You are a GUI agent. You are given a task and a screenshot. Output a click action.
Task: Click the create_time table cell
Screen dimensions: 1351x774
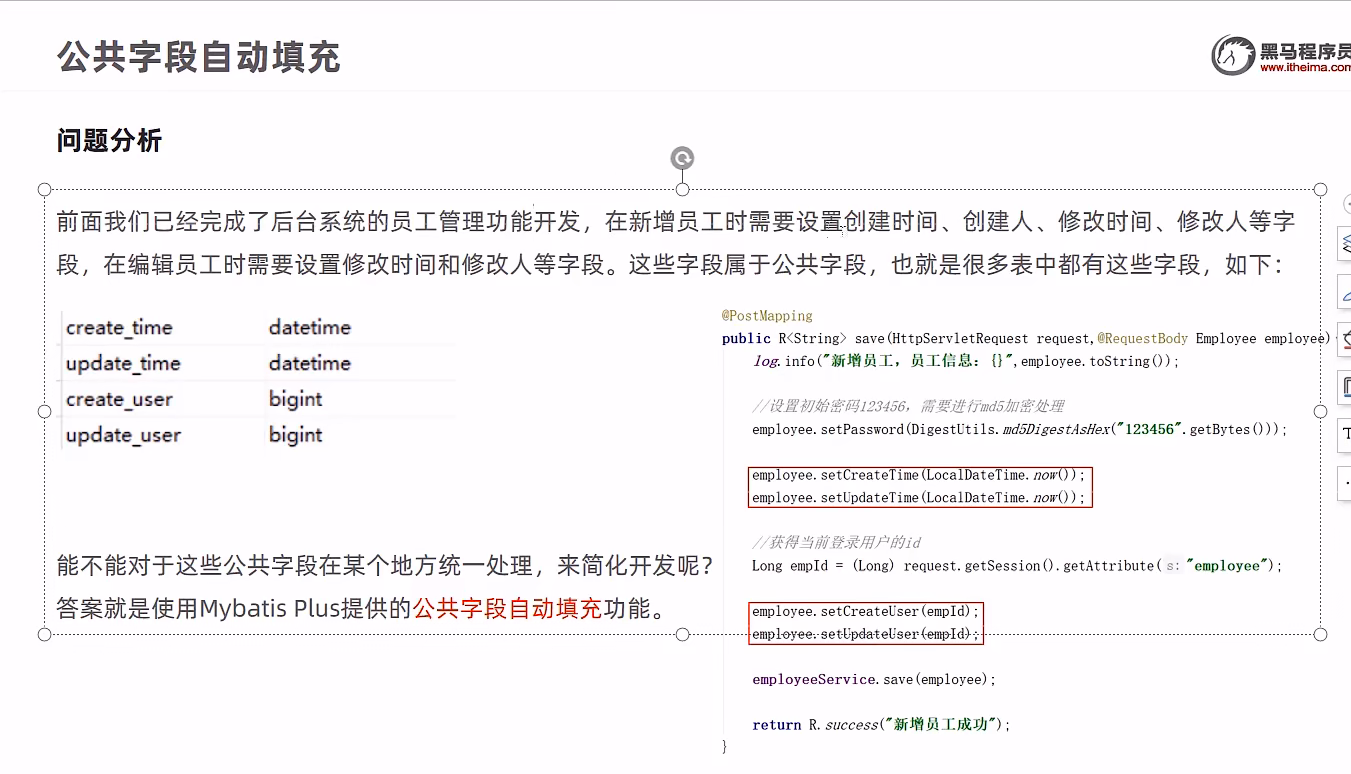tap(119, 327)
